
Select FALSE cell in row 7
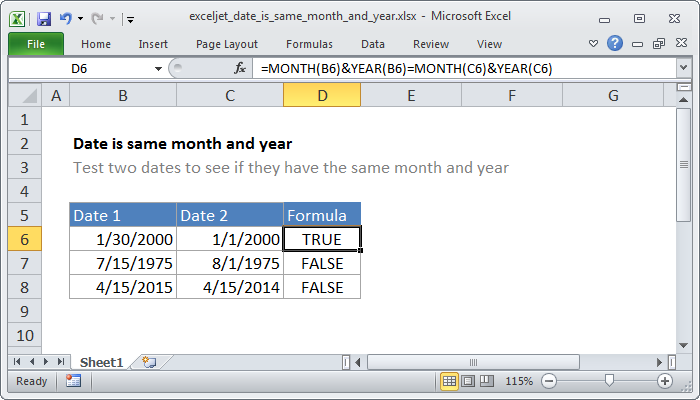point(322,263)
